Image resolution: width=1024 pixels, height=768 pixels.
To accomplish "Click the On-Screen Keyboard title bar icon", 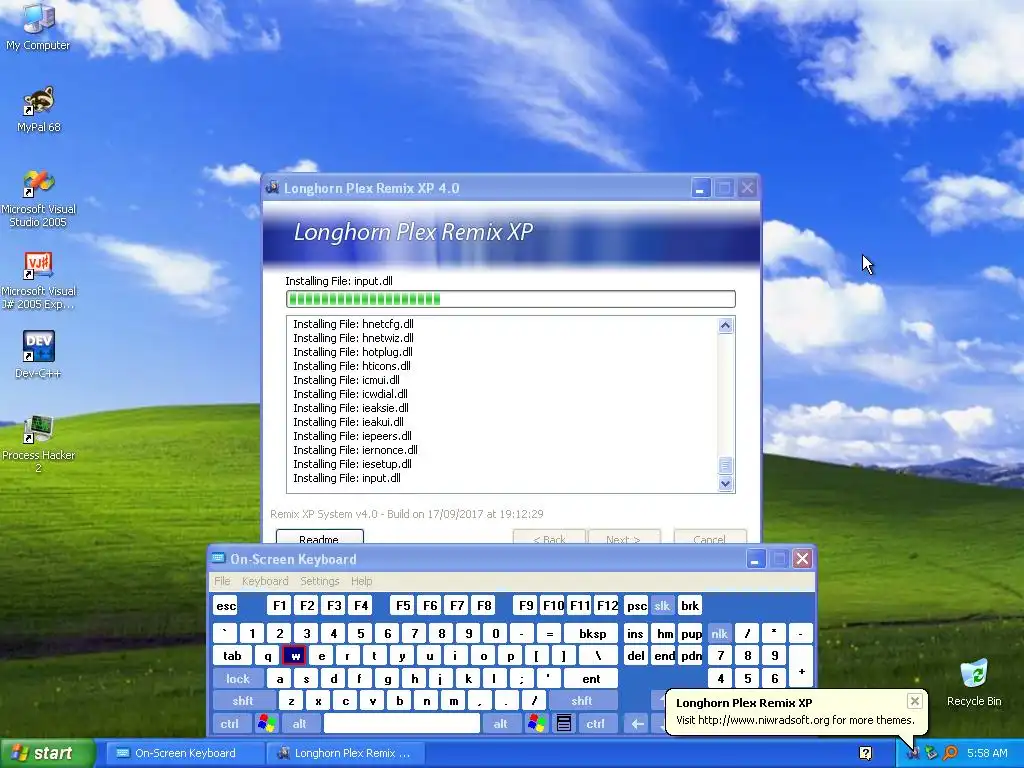I will [218, 558].
